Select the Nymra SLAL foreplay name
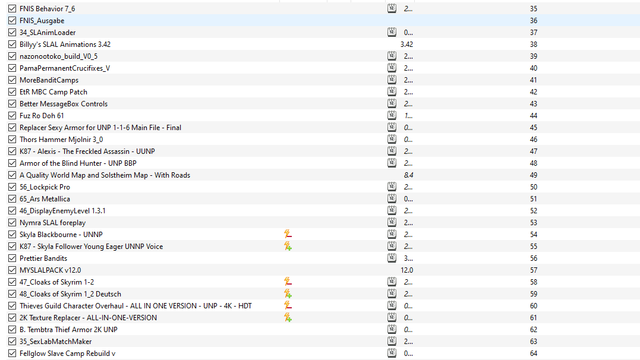The width and height of the screenshot is (640, 360). (x=52, y=222)
